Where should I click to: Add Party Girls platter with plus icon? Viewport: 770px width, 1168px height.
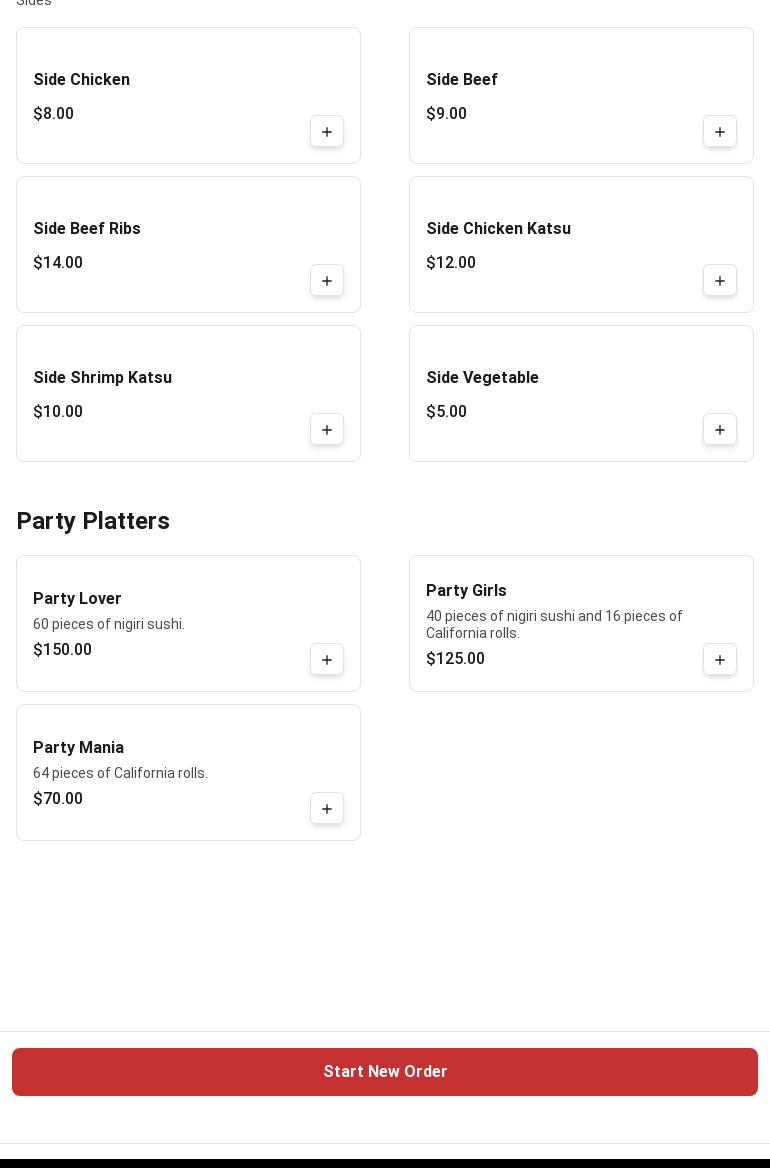click(x=720, y=660)
